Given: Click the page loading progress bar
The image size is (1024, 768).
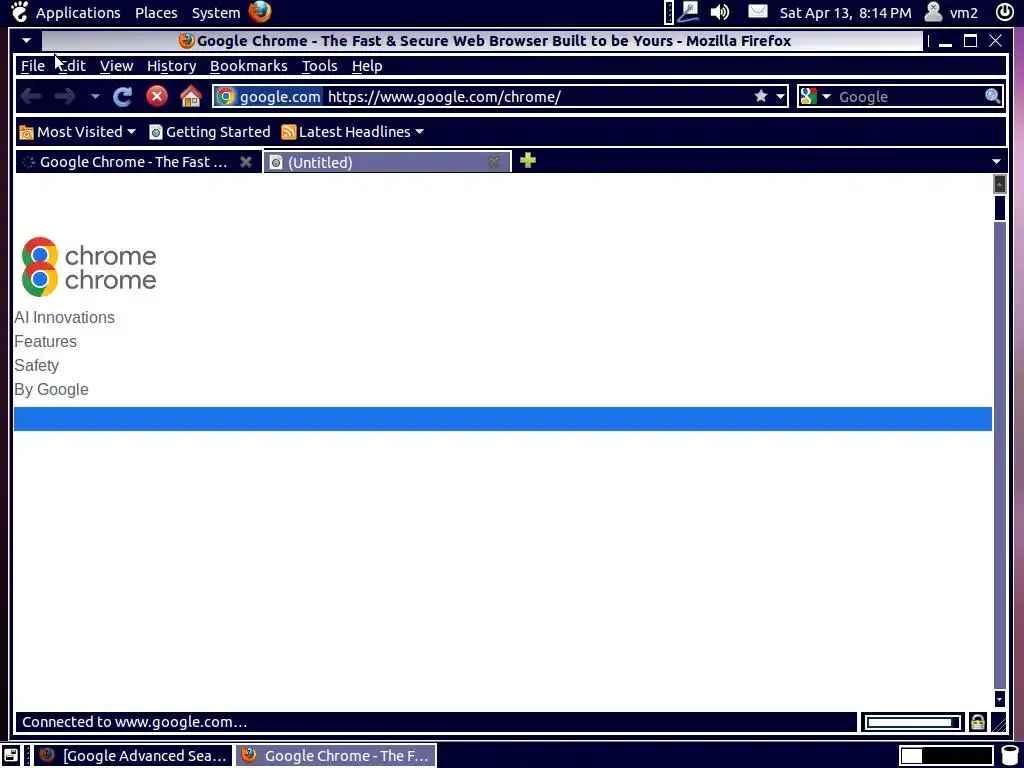Looking at the screenshot, I should (912, 722).
